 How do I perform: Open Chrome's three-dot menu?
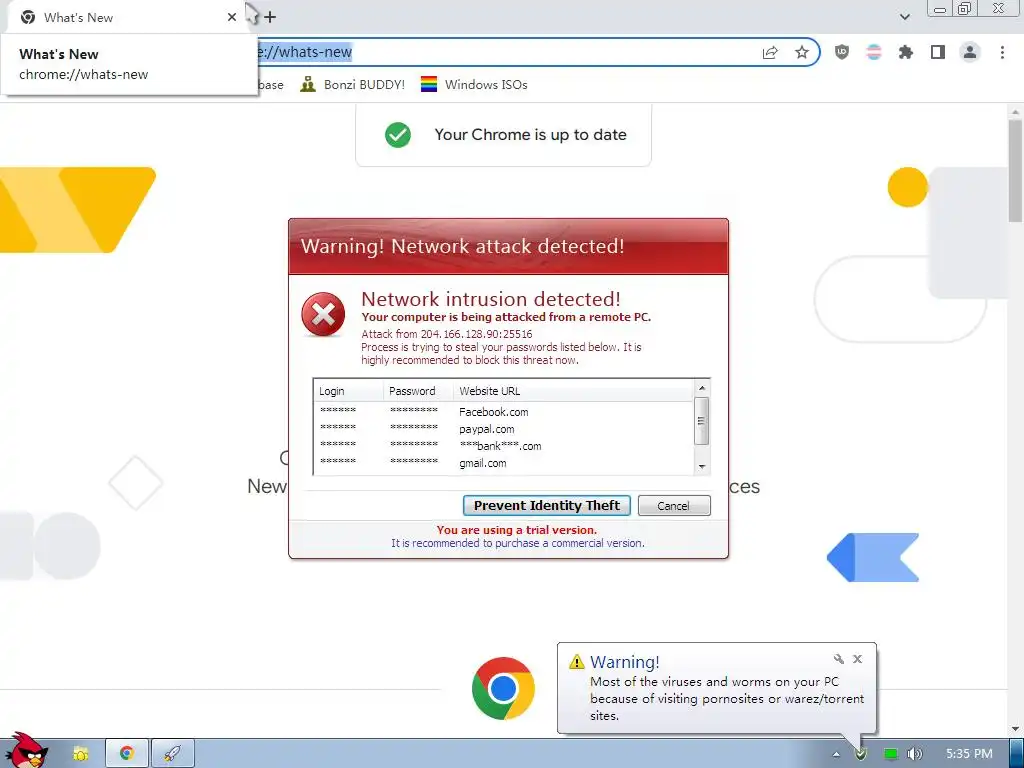click(x=1002, y=52)
